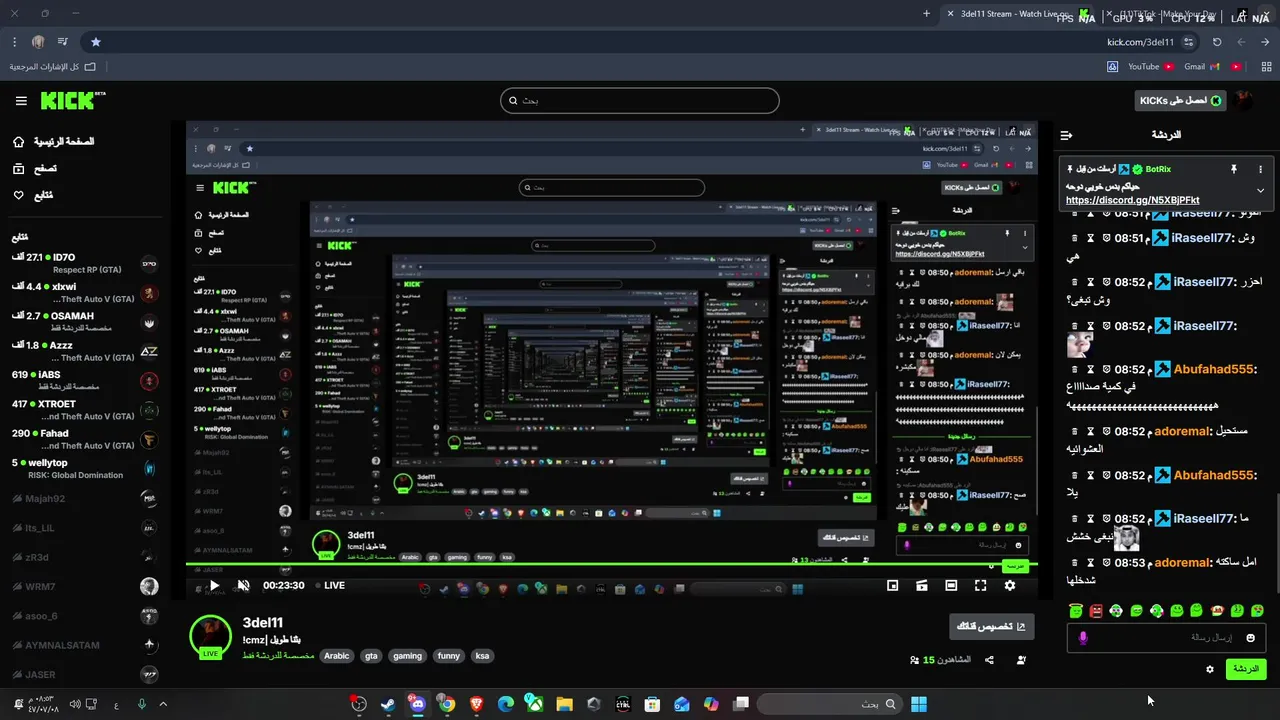Image resolution: width=1280 pixels, height=720 pixels.
Task: Select the gaming tag
Action: 407,656
